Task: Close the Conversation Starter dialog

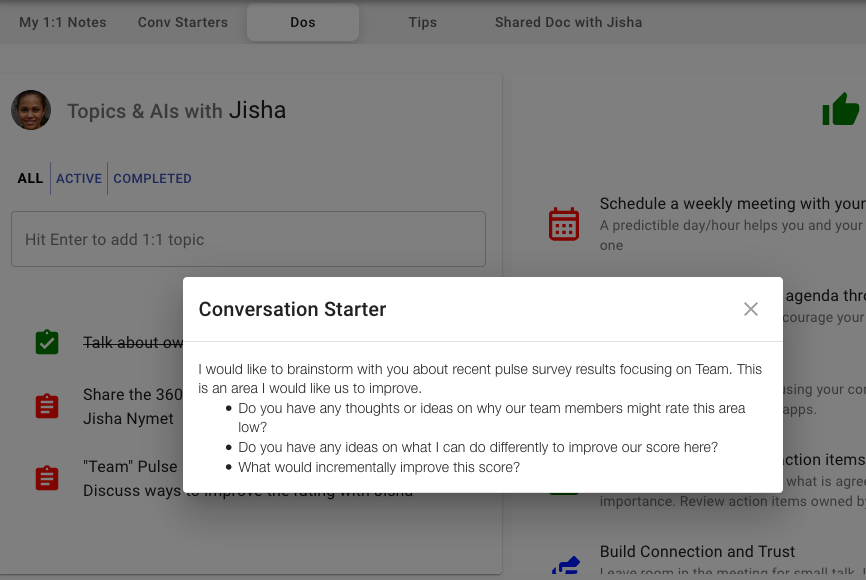Action: click(x=751, y=309)
